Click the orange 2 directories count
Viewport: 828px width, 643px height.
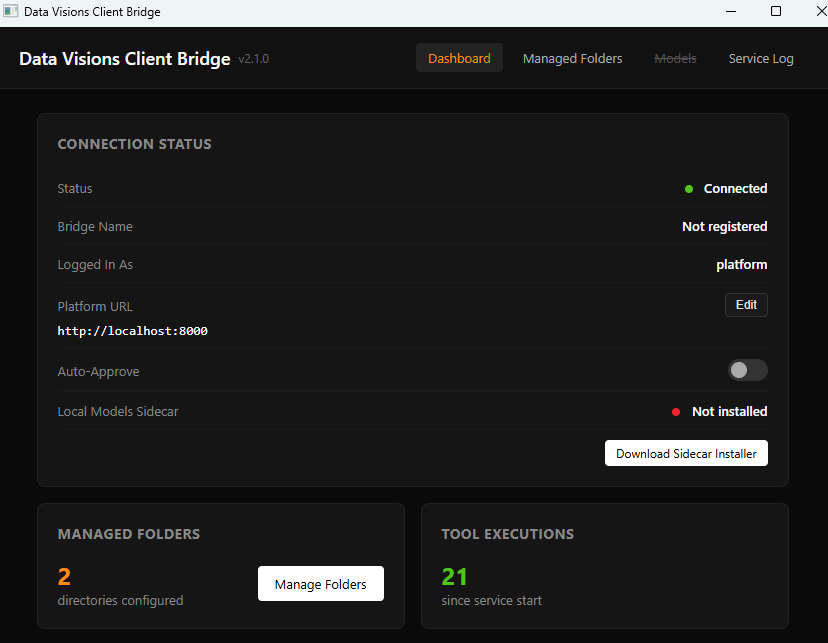pyautogui.click(x=64, y=576)
